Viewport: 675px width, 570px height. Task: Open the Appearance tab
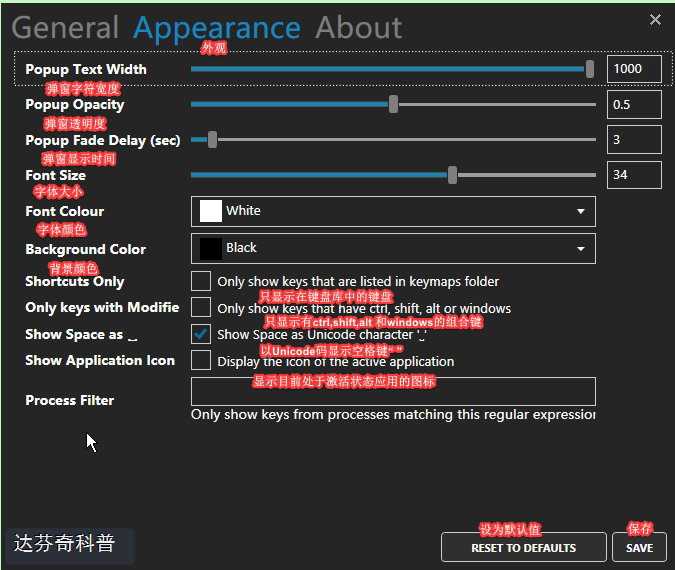click(x=217, y=28)
